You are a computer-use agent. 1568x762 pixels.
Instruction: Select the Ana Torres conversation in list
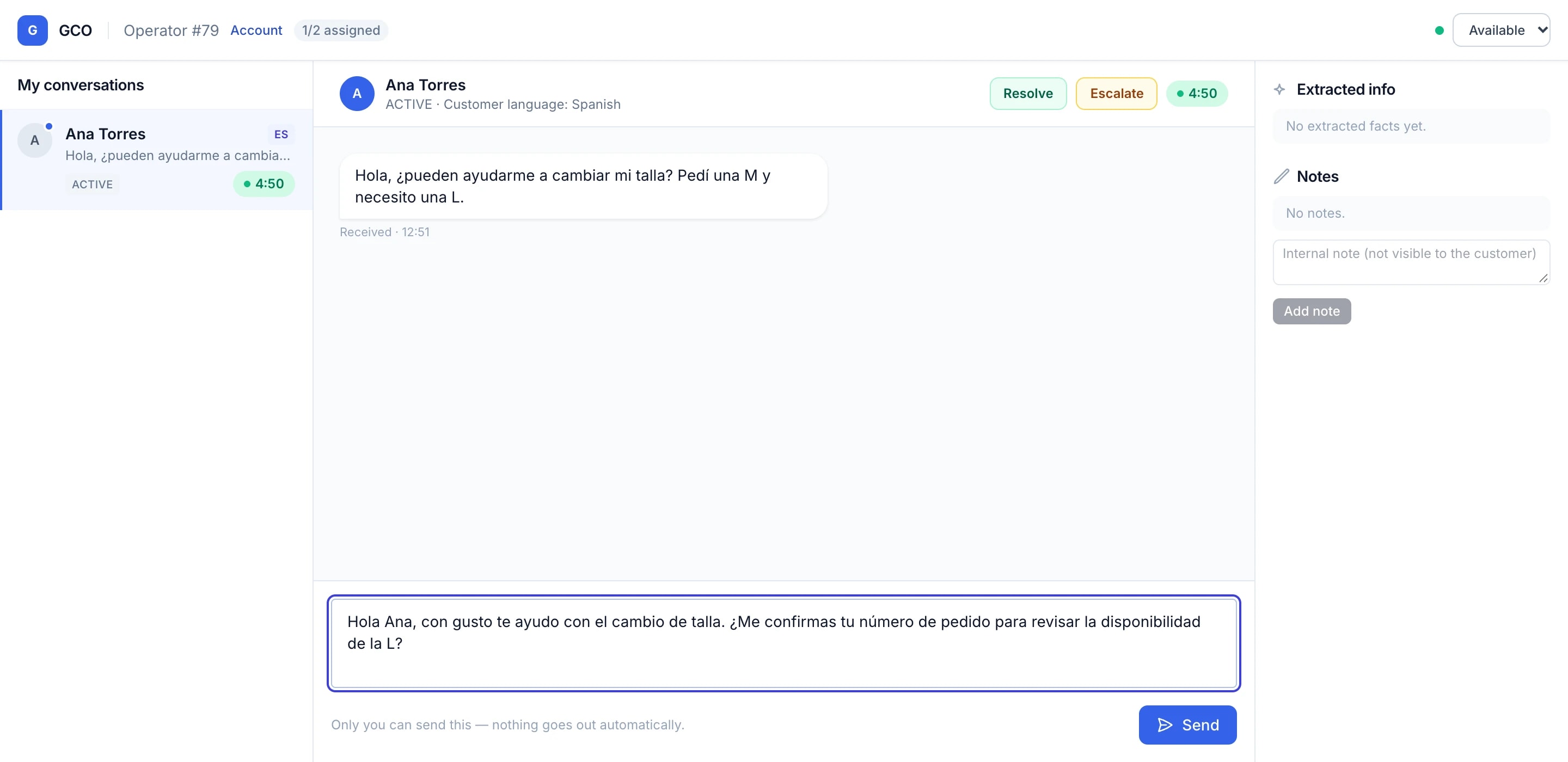tap(157, 160)
